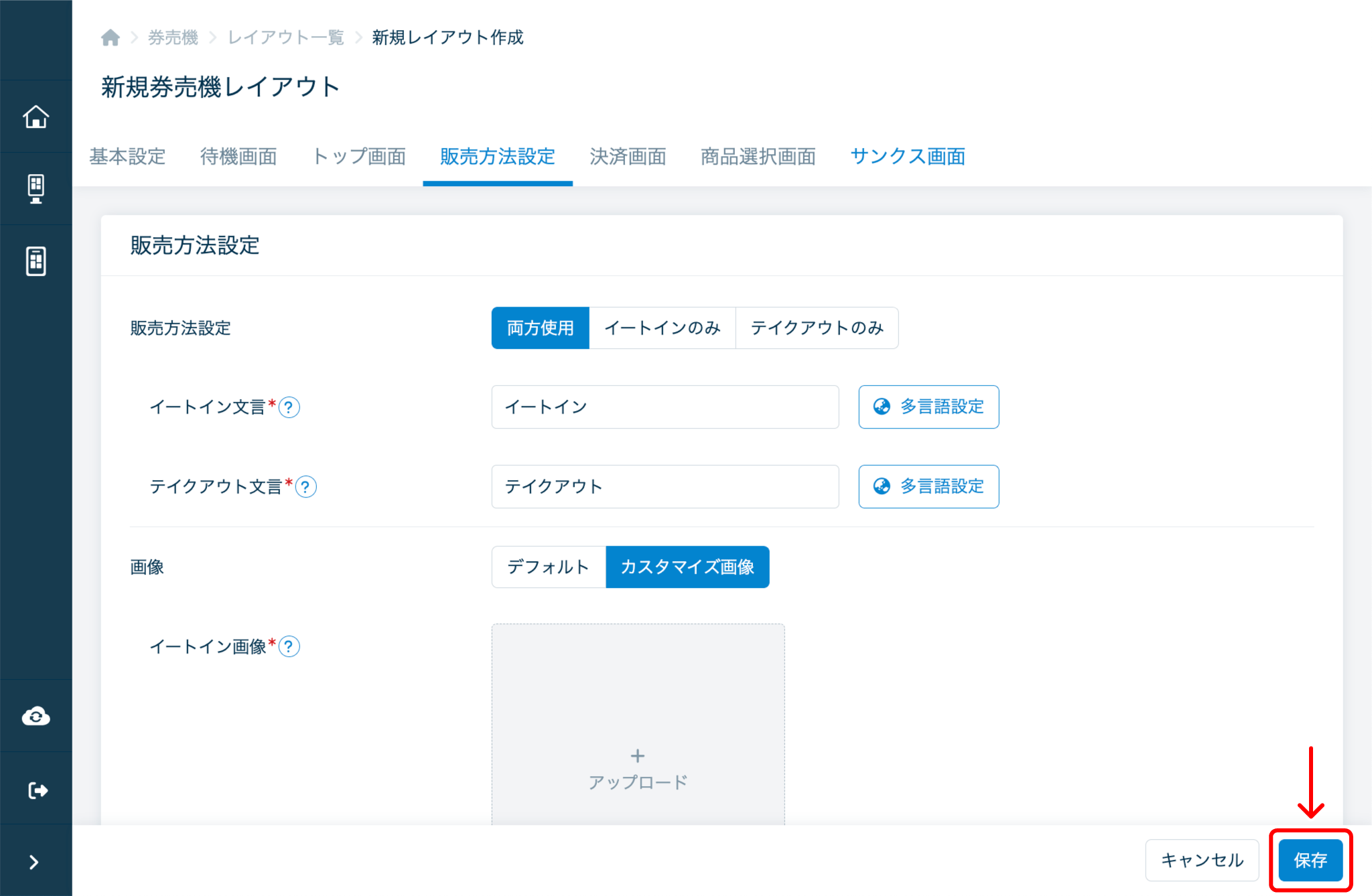Select テイクアウトのみ sales method option
Screen dimensions: 1372x896
tap(817, 328)
